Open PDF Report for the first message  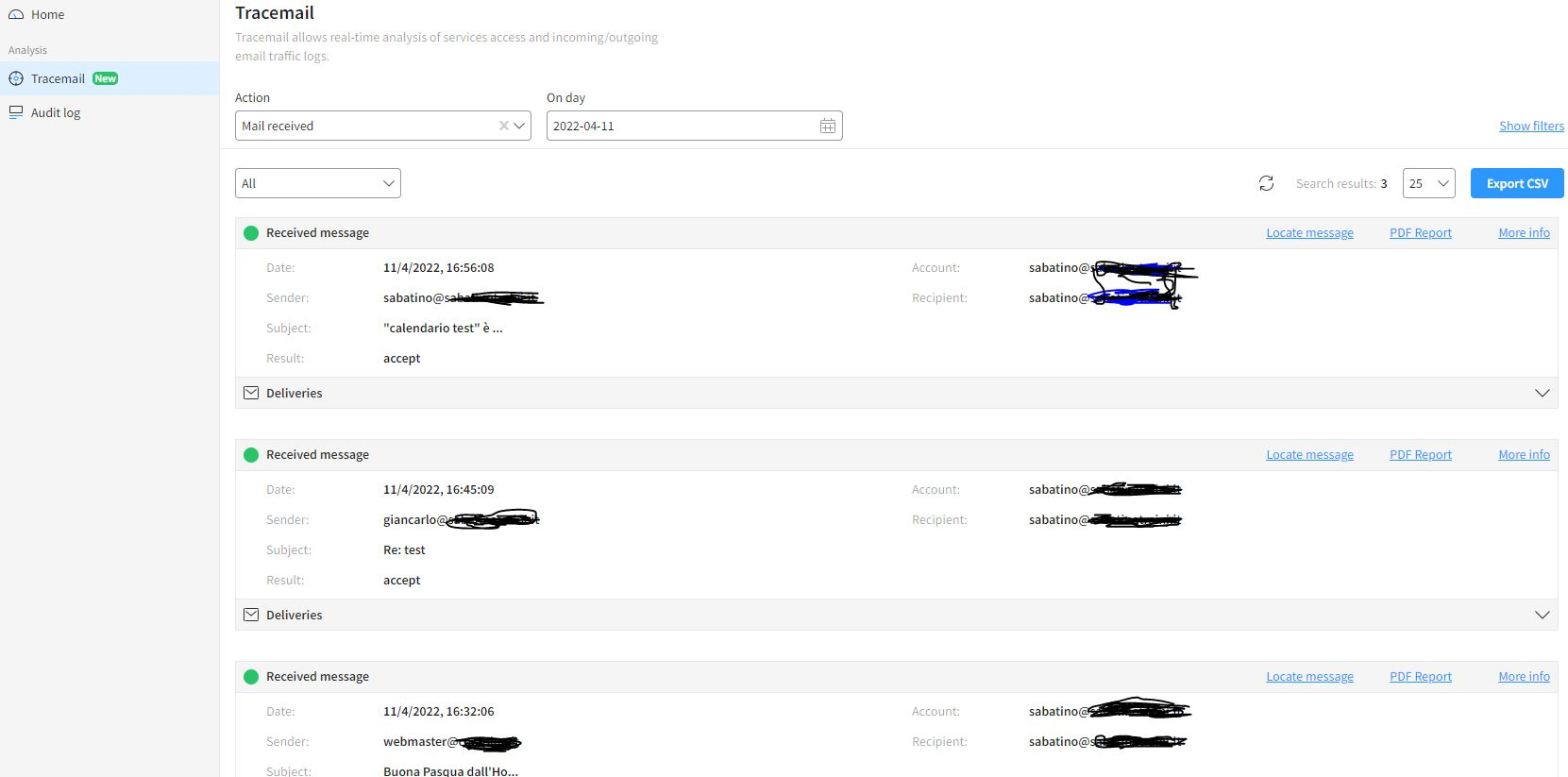[1420, 233]
